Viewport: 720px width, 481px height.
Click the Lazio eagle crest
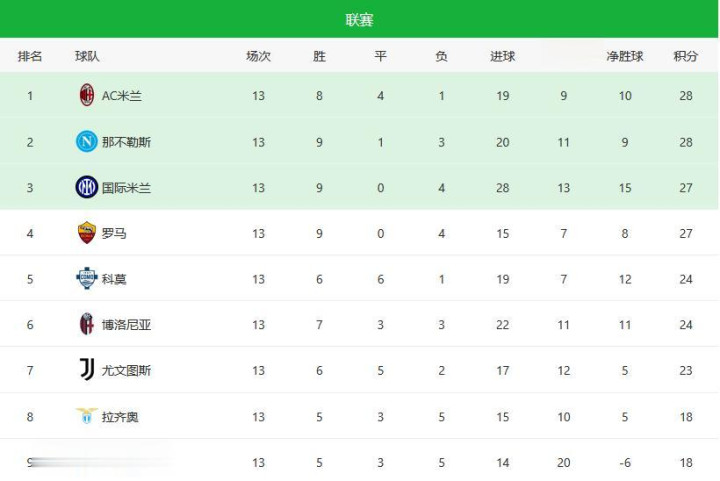click(87, 415)
